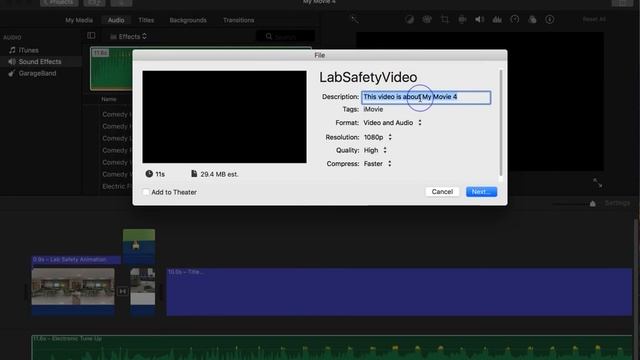Click the Name column header
640x360 pixels.
pyautogui.click(x=109, y=99)
